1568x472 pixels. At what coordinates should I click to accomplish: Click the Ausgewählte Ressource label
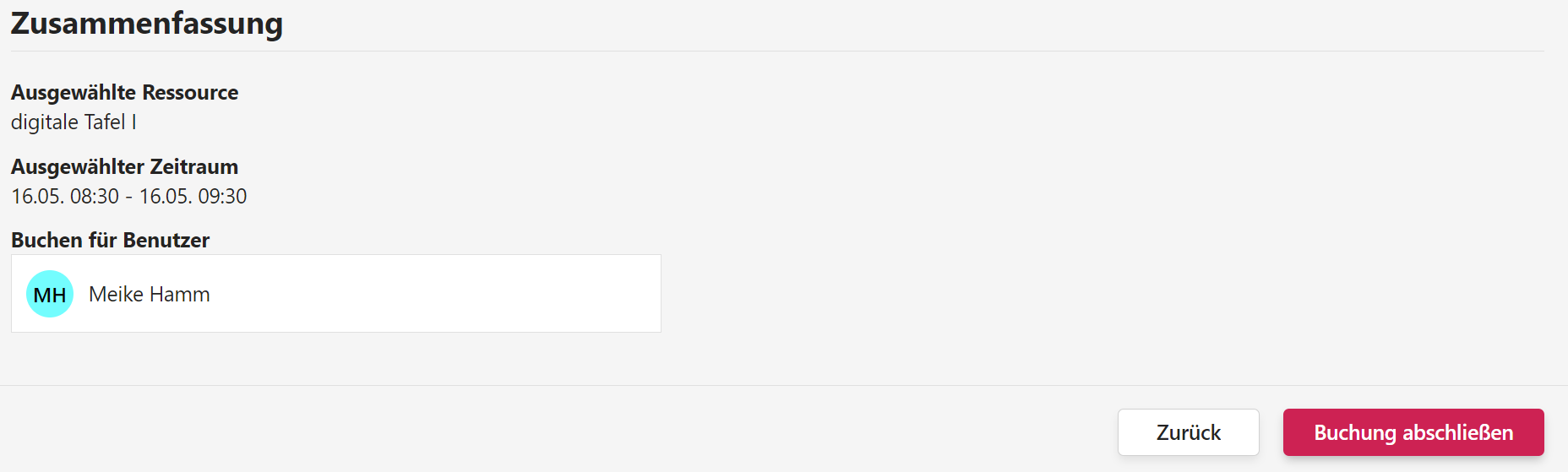(x=124, y=92)
